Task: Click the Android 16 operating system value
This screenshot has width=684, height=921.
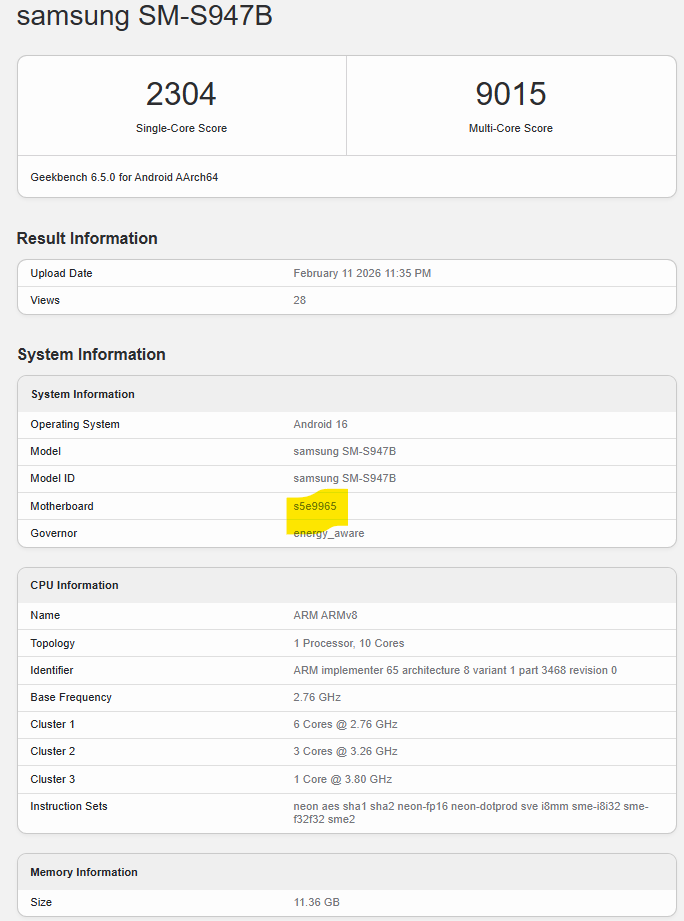Action: [319, 424]
